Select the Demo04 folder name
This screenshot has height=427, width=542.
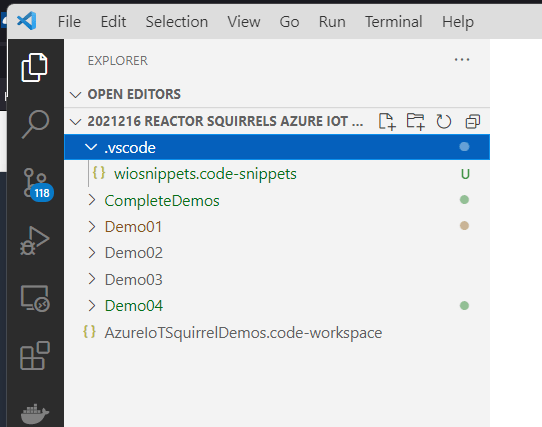pos(134,306)
